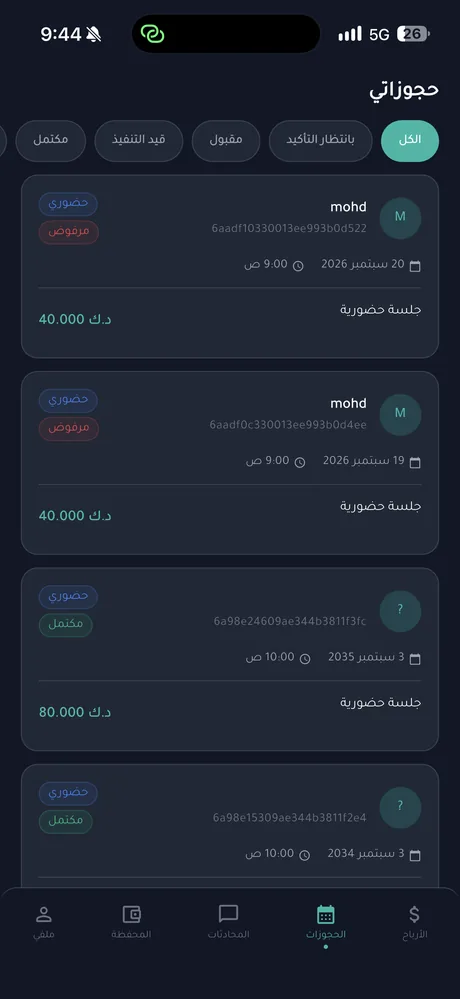Tap the M avatar on 20 سبتمبر booking
Image resolution: width=460 pixels, height=999 pixels.
pyautogui.click(x=400, y=218)
